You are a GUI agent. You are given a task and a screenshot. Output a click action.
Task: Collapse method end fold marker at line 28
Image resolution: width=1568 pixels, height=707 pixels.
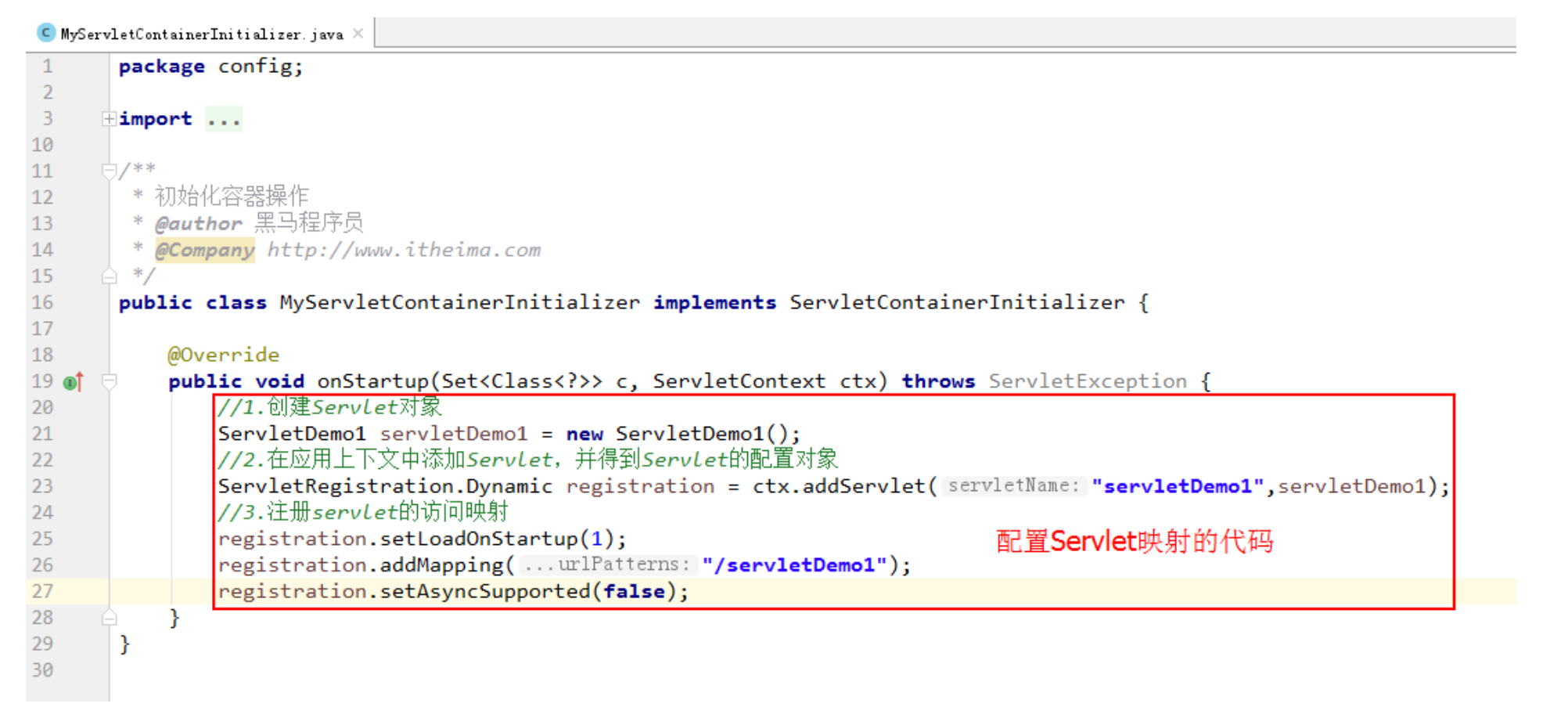(x=109, y=618)
